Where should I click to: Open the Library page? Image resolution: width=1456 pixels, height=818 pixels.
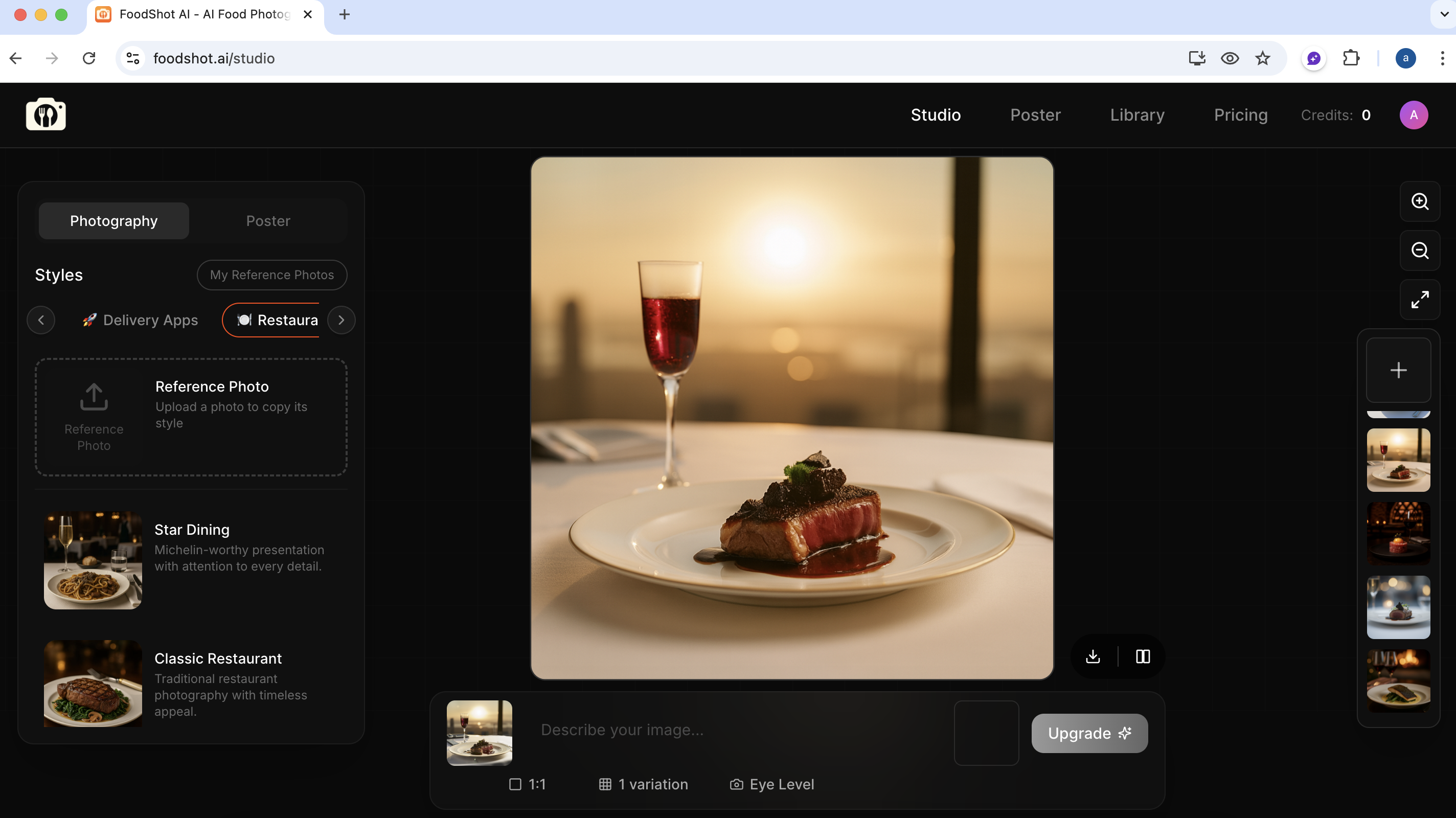coord(1137,115)
